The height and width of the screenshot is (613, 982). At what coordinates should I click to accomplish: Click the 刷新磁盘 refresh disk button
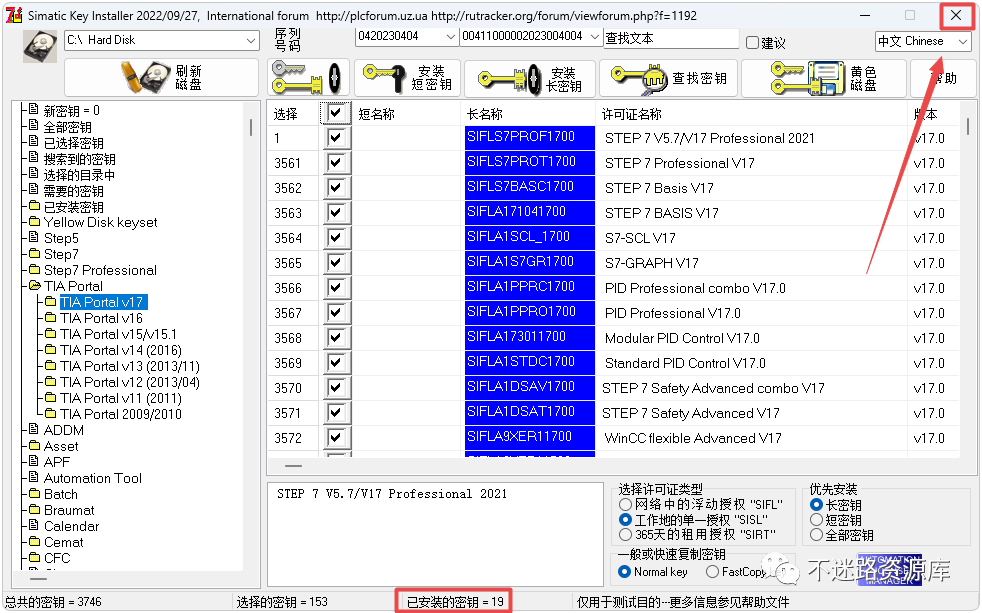162,77
